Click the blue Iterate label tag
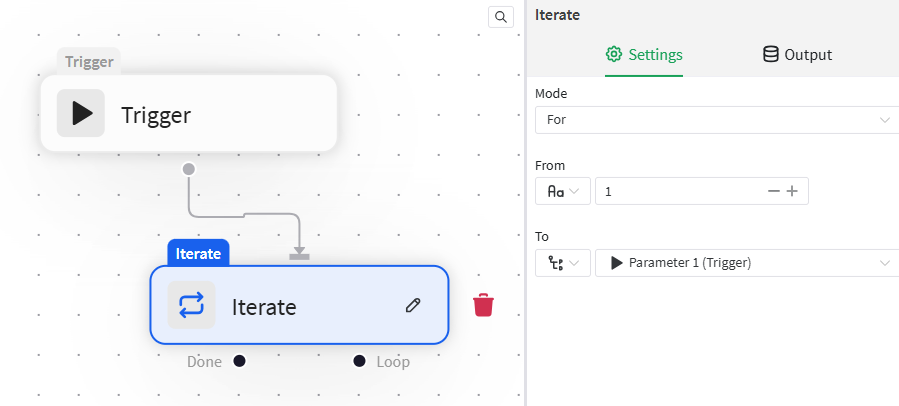The width and height of the screenshot is (899, 406). pyautogui.click(x=198, y=253)
